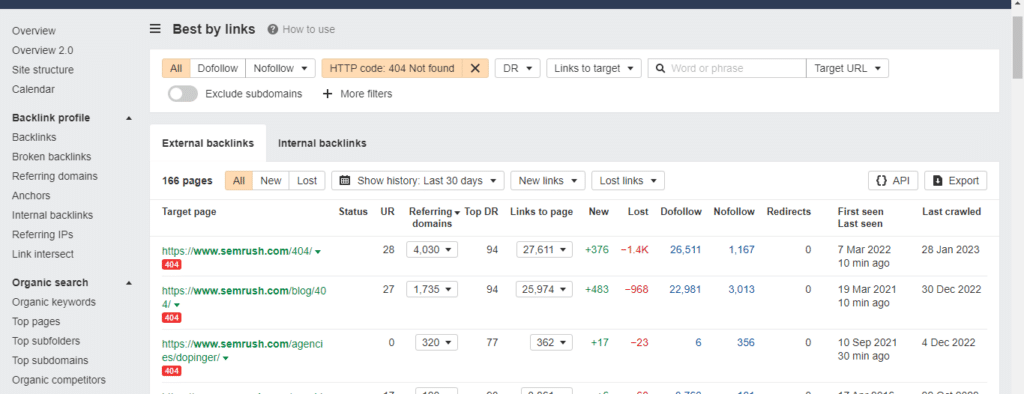
Task: Open the Links to target dropdown
Action: coord(594,68)
